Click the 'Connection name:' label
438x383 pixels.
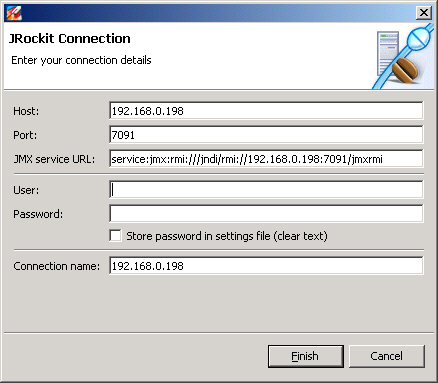(x=57, y=266)
